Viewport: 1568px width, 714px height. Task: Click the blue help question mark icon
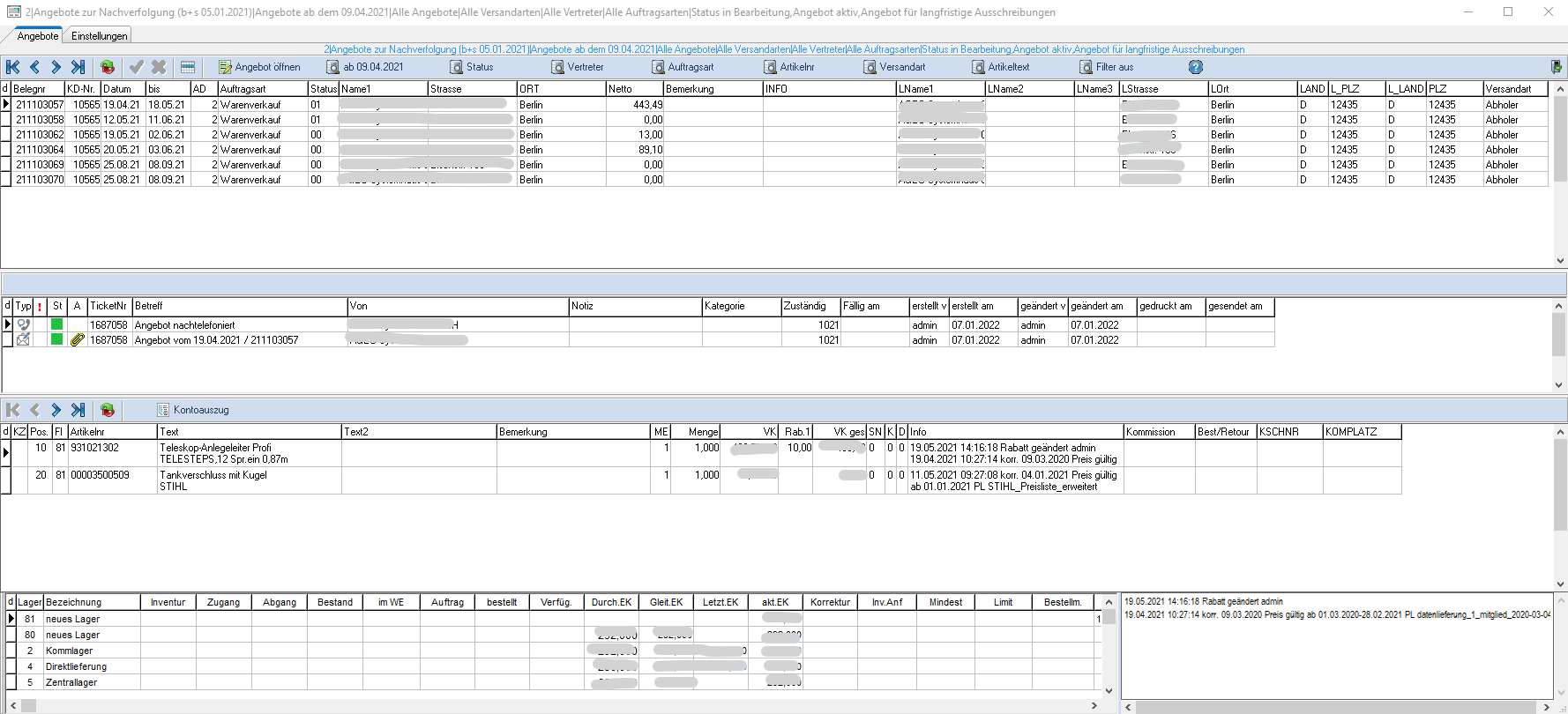point(1196,67)
